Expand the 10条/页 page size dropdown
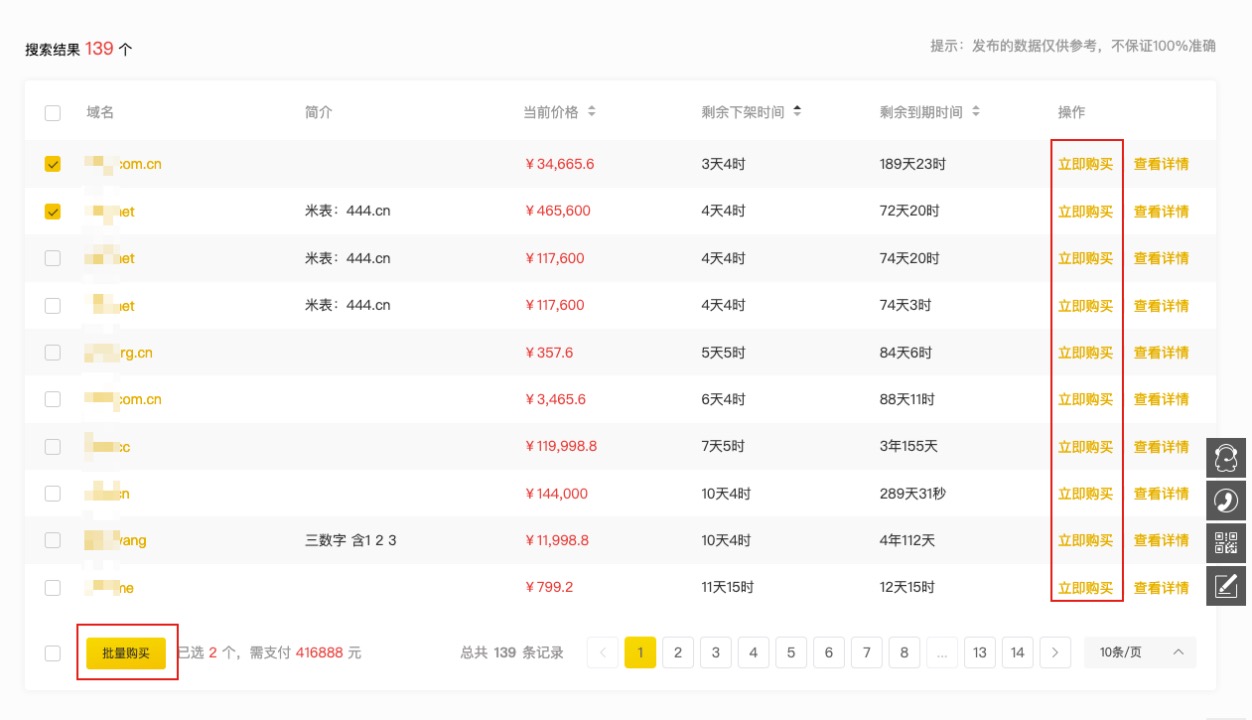1252x720 pixels. pyautogui.click(x=1140, y=653)
